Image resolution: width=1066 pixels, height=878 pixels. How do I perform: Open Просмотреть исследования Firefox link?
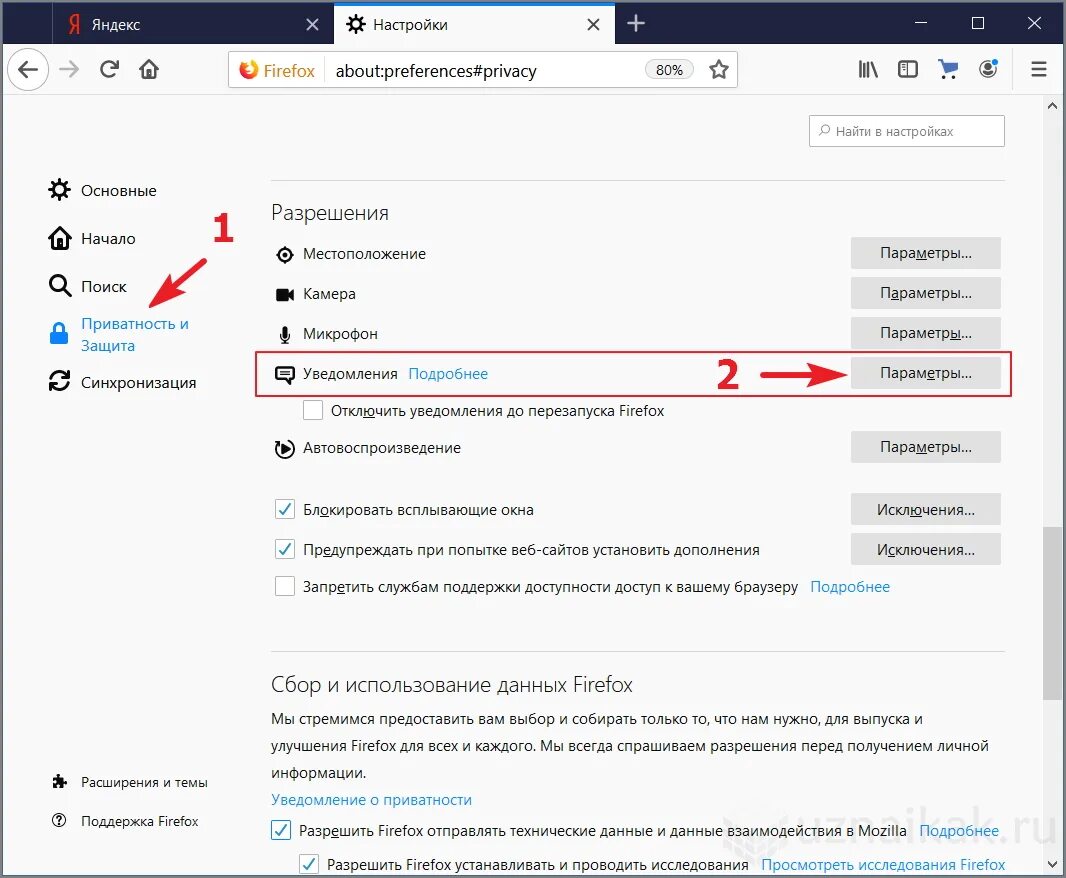(x=883, y=864)
